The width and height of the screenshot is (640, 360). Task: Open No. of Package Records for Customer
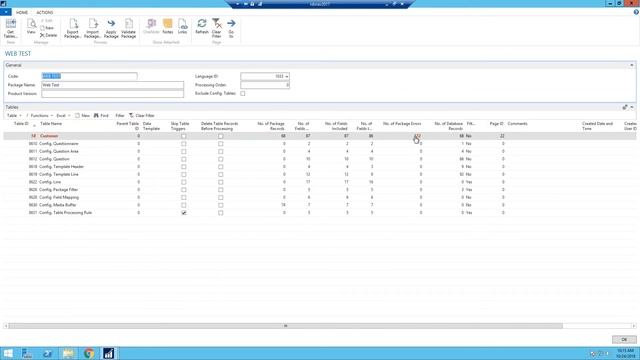pyautogui.click(x=283, y=136)
